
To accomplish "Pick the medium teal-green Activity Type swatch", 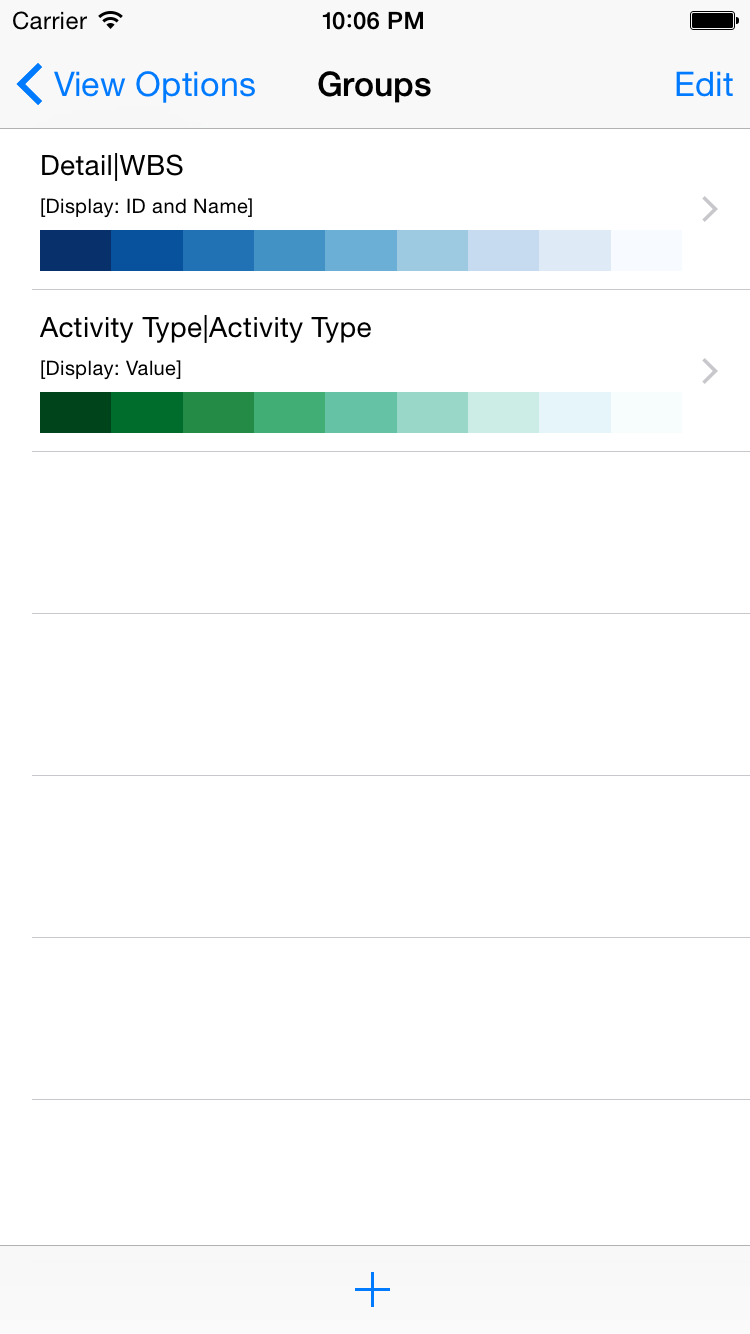I will [361, 412].
